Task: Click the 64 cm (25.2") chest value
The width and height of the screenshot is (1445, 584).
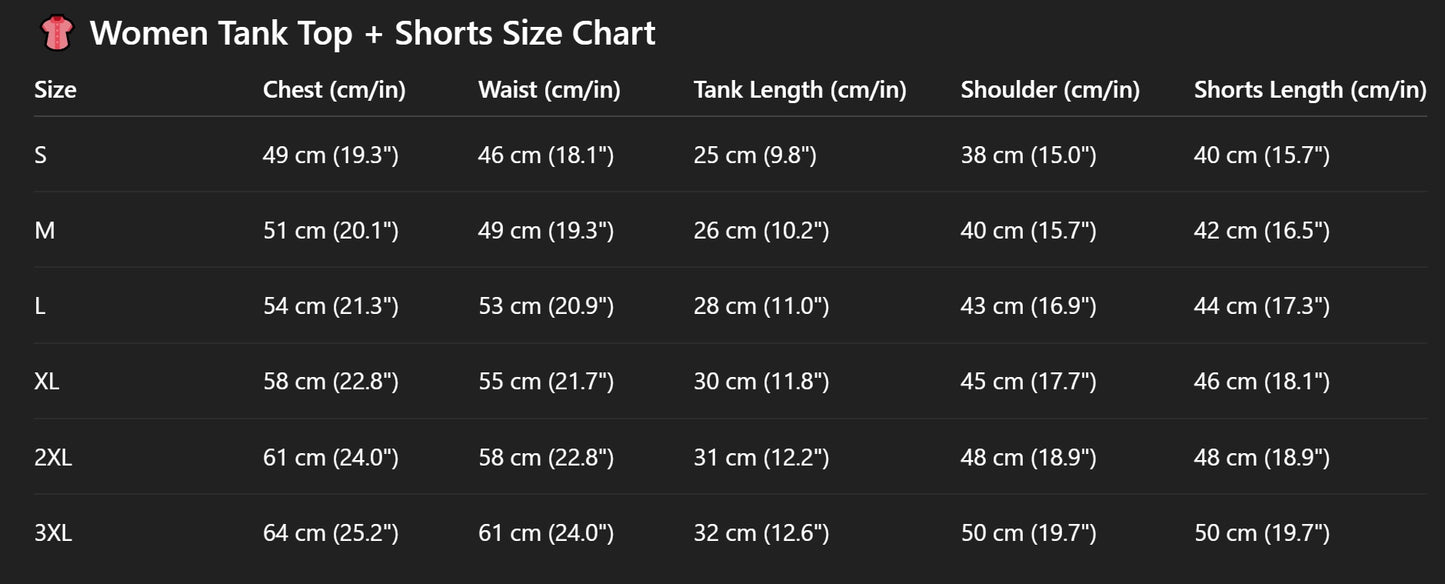Action: (331, 534)
